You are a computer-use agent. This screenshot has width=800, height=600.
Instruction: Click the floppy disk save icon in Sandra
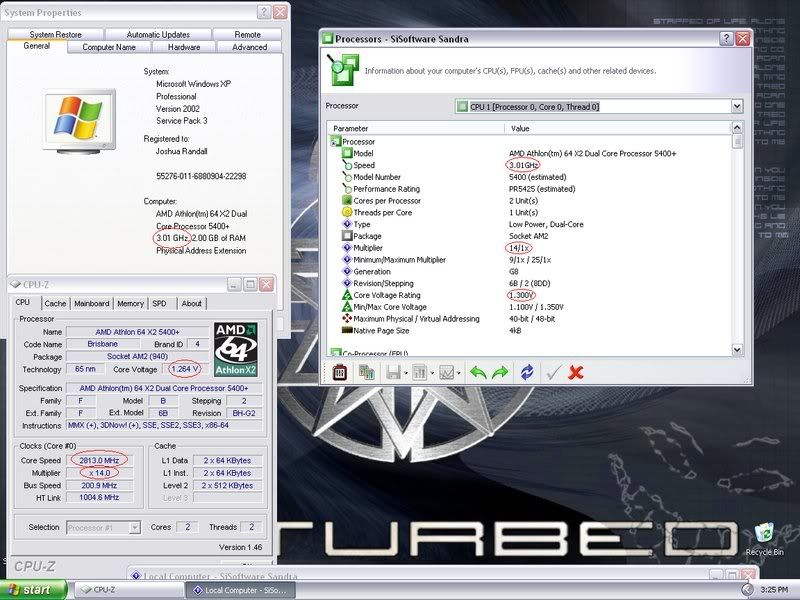point(393,372)
